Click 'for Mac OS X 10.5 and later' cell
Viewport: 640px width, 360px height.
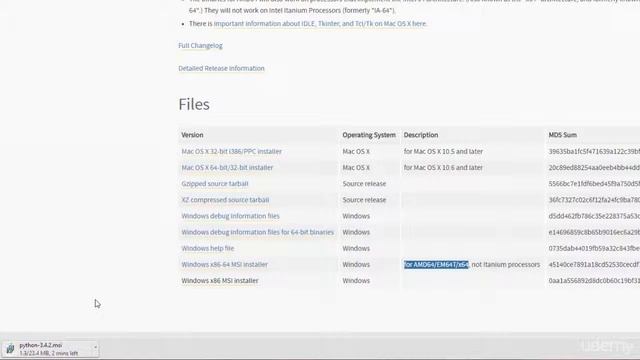pyautogui.click(x=443, y=151)
